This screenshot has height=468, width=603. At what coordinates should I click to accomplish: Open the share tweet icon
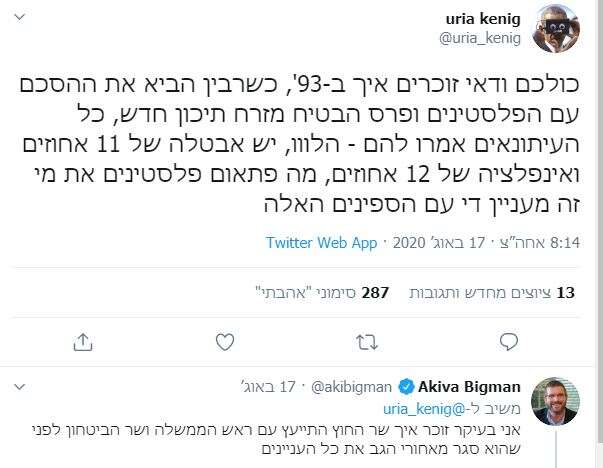82,342
